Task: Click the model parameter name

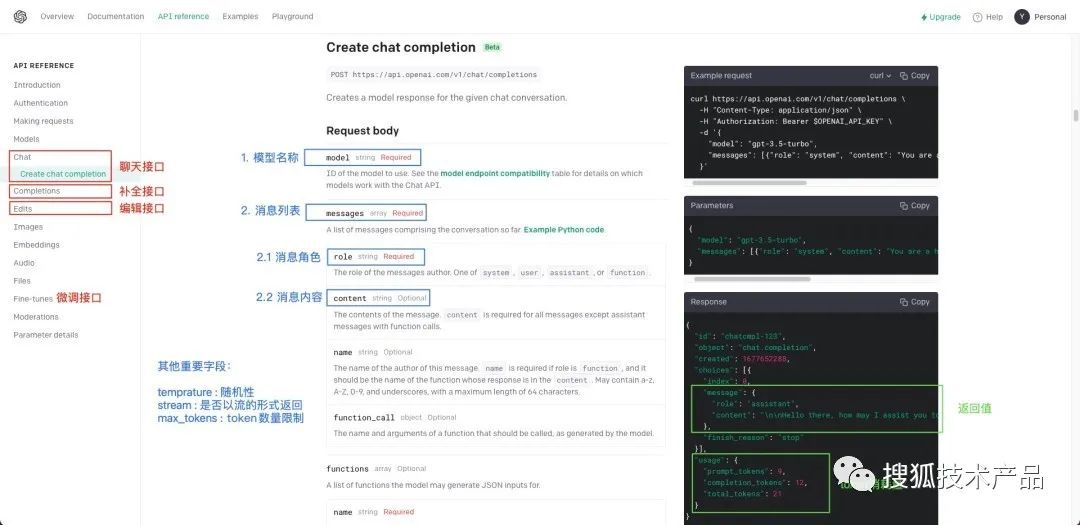Action: coord(338,158)
